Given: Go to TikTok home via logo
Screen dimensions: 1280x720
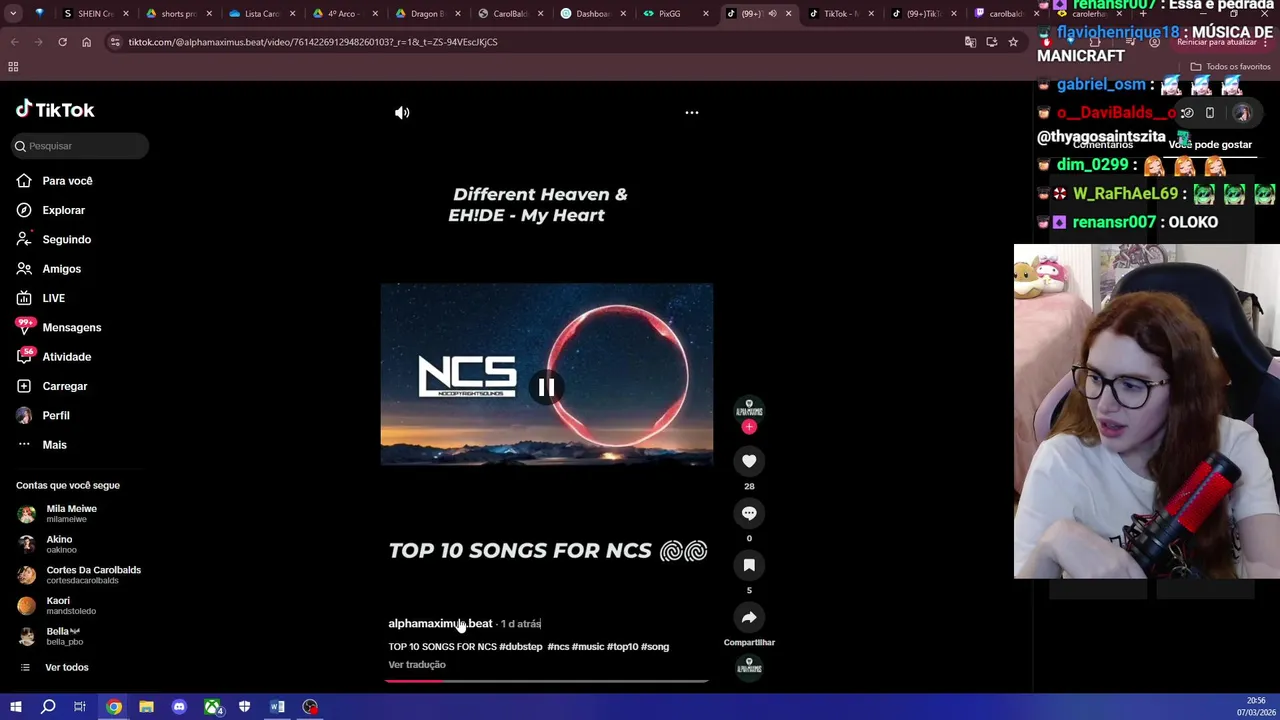Looking at the screenshot, I should click(x=55, y=110).
